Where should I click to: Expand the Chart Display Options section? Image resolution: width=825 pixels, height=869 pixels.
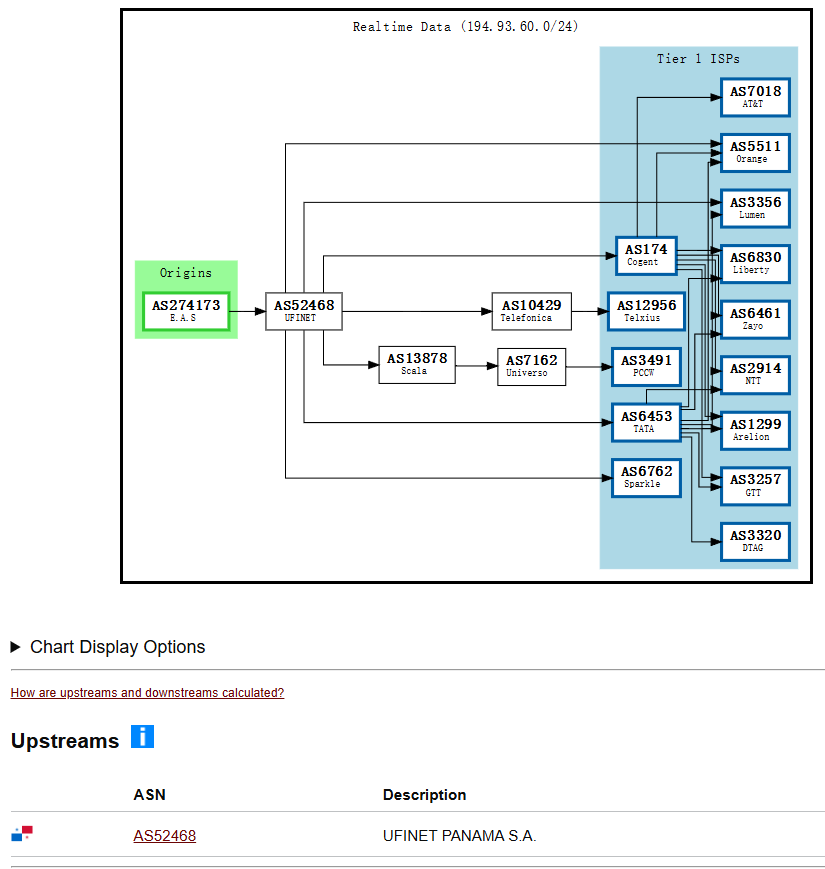(x=108, y=647)
